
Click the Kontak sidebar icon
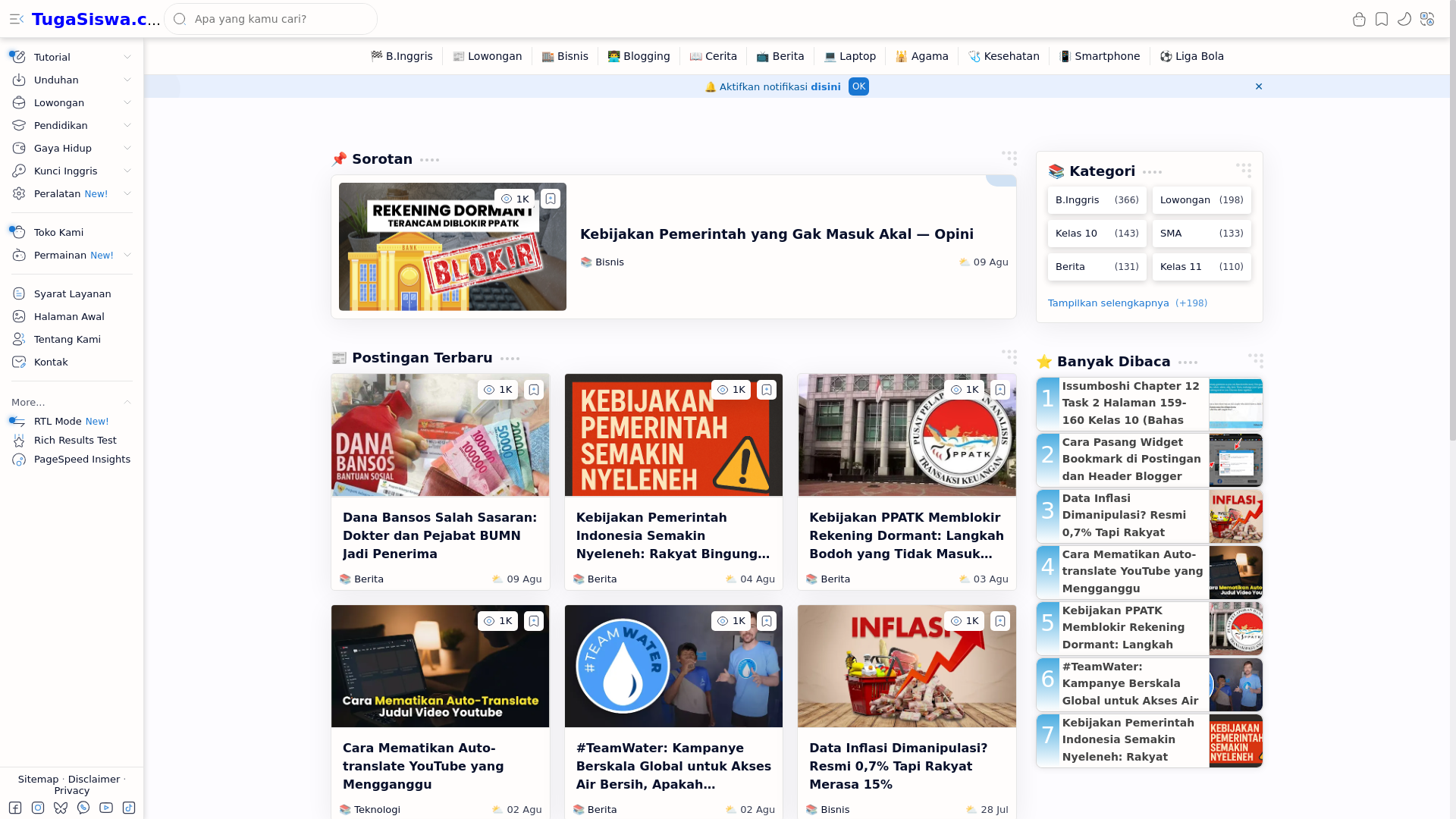[x=19, y=362]
